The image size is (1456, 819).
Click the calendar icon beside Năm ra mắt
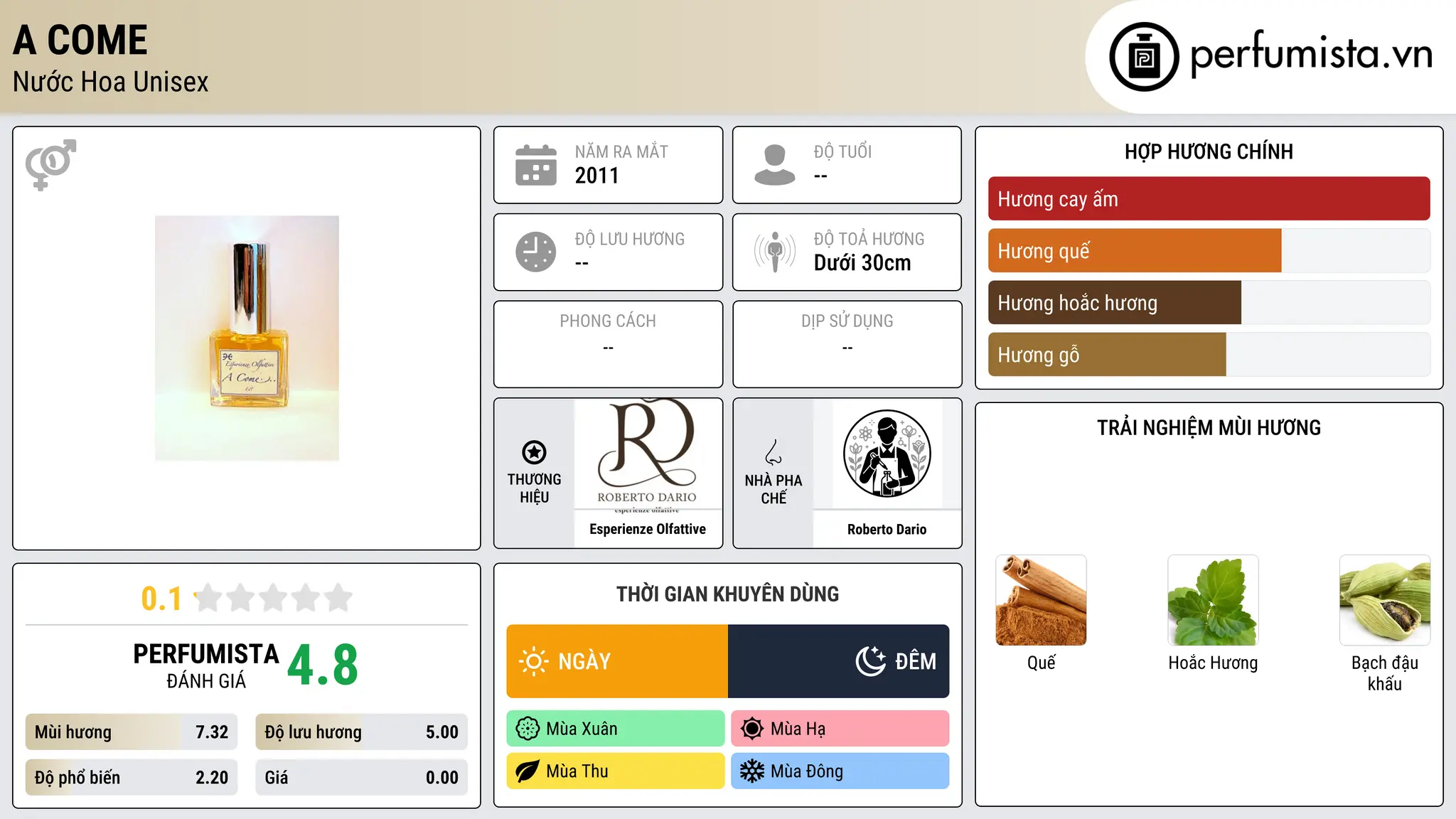(x=536, y=165)
